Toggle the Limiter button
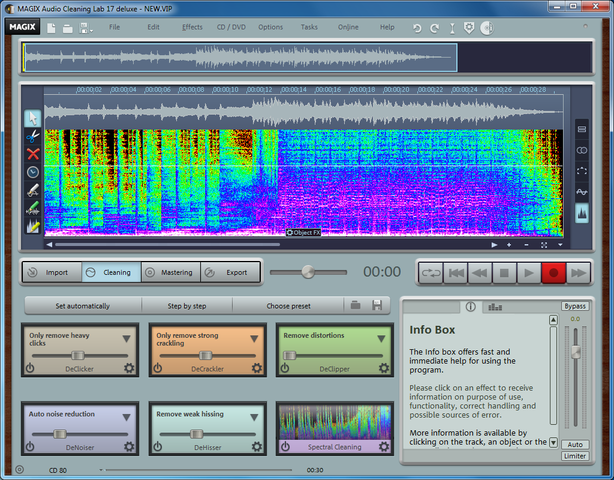The image size is (614, 480). point(575,456)
